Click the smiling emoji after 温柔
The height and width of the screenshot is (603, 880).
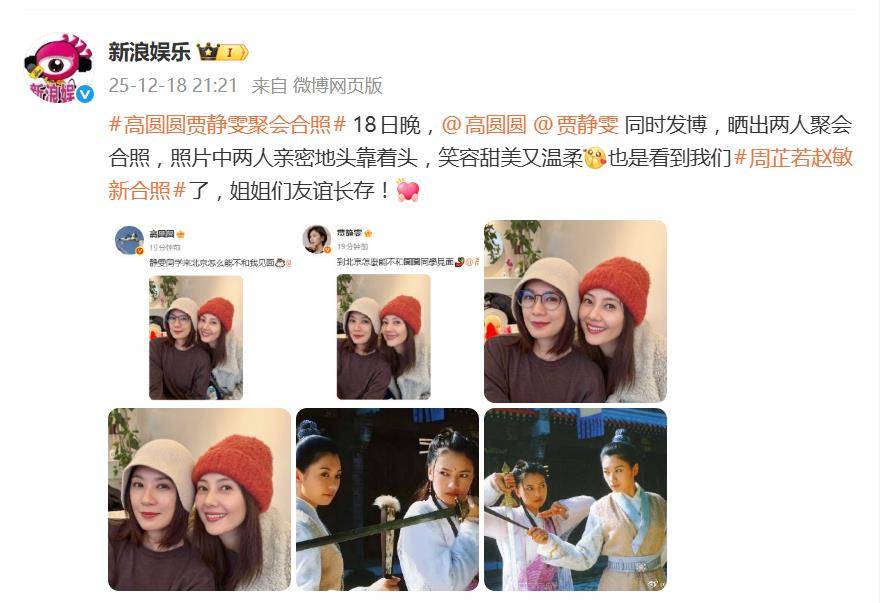click(x=595, y=158)
